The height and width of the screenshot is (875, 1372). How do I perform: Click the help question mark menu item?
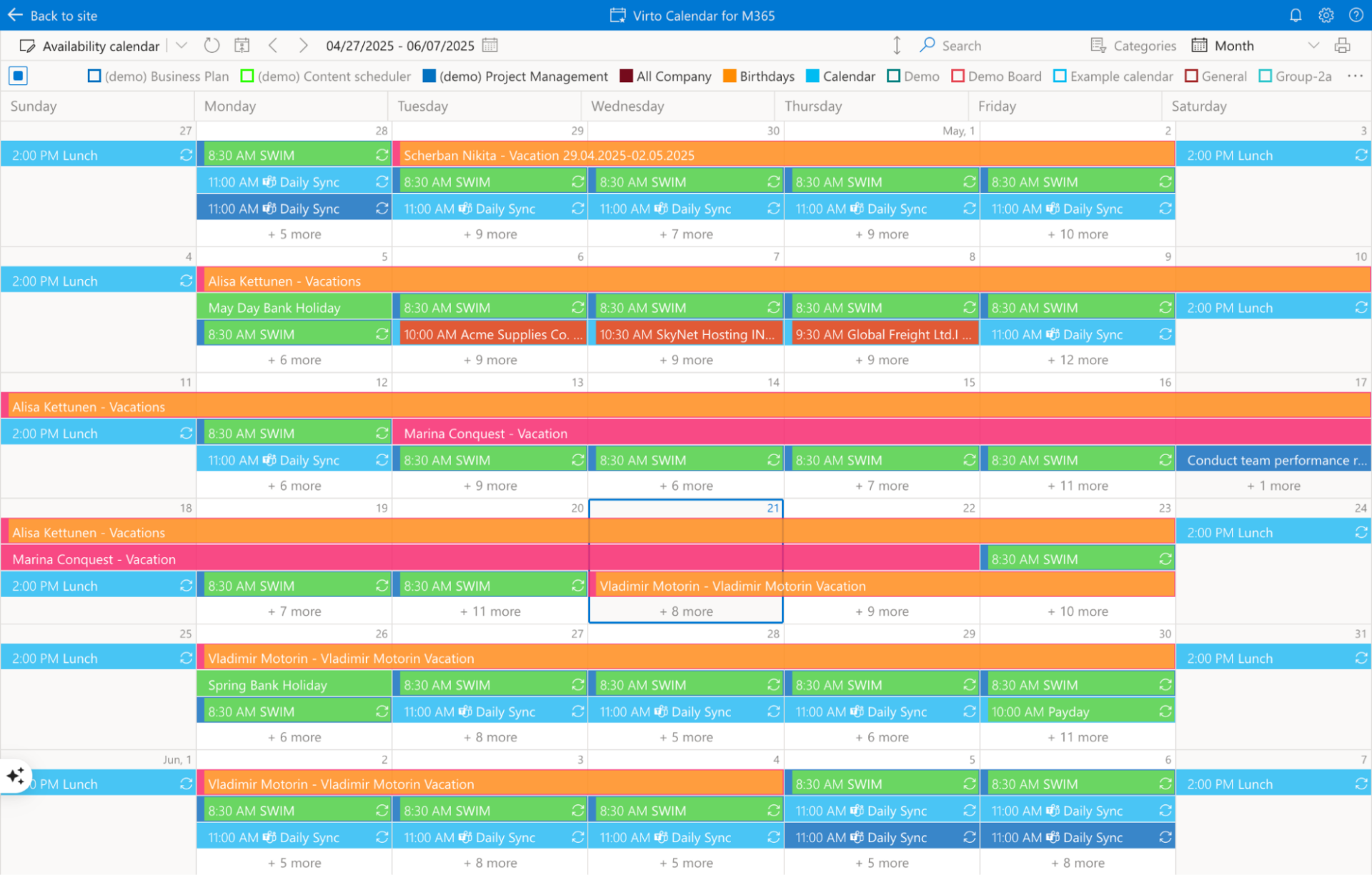click(x=1356, y=15)
